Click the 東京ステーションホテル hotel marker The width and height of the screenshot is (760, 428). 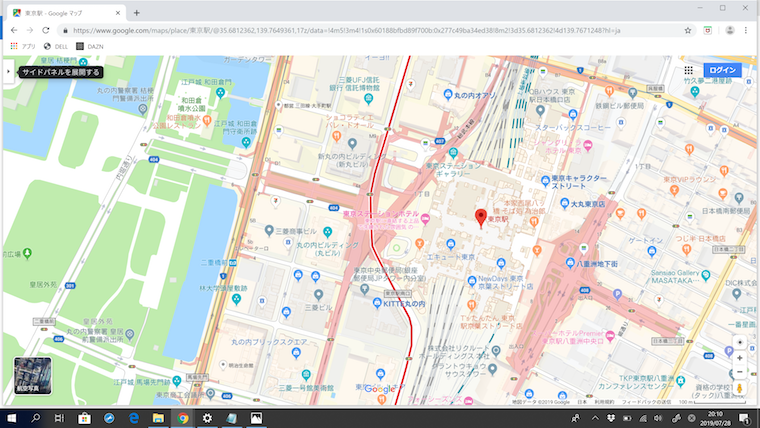(x=425, y=218)
